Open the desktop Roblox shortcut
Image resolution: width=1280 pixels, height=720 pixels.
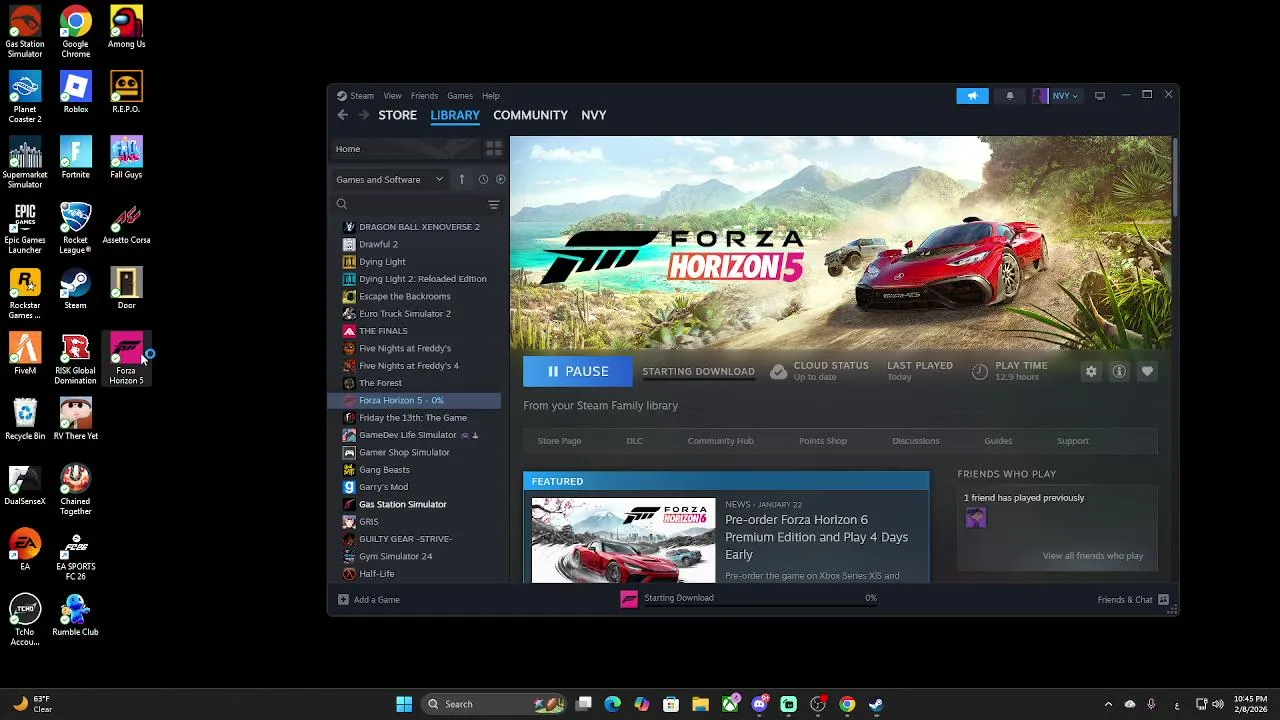click(75, 93)
